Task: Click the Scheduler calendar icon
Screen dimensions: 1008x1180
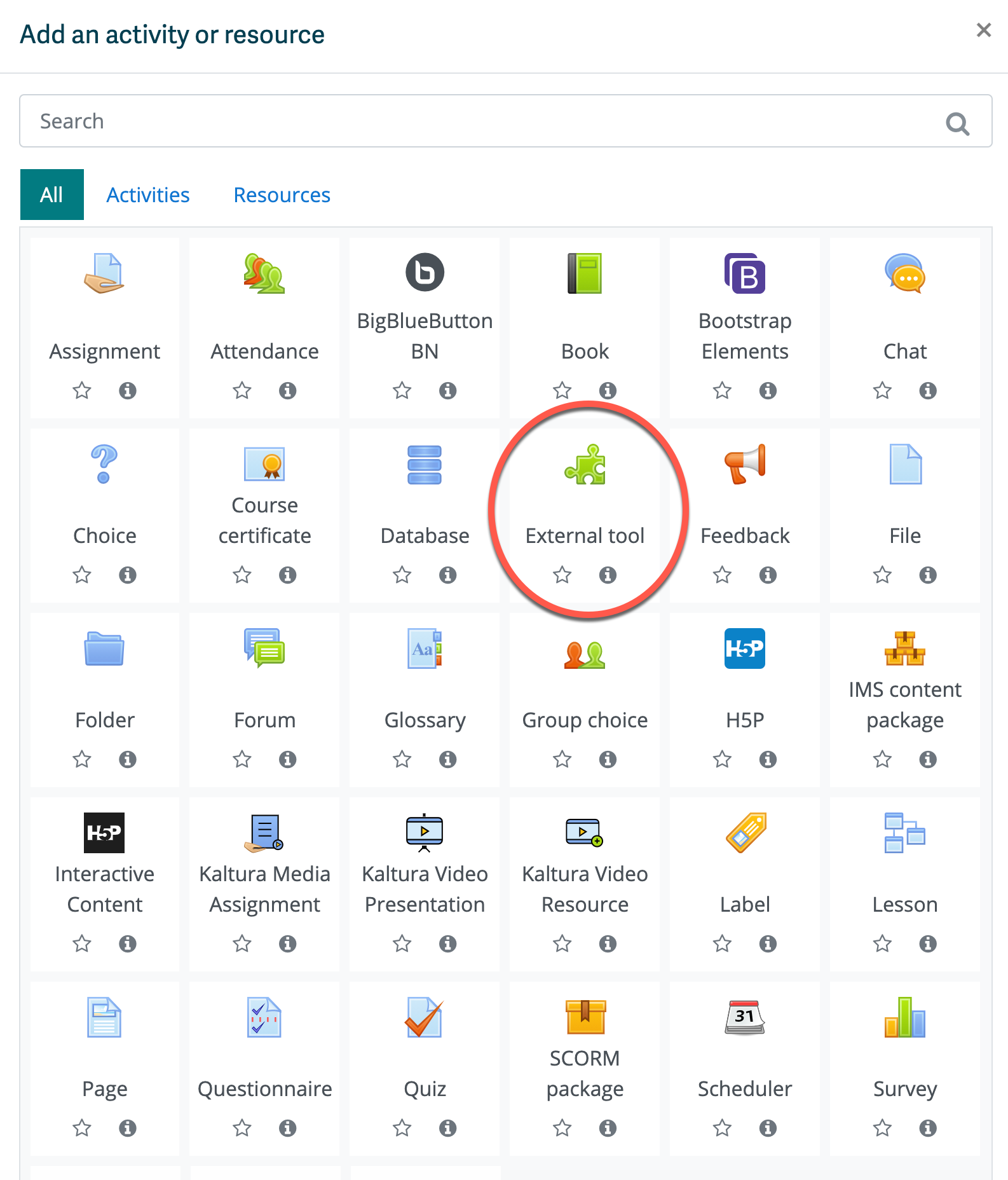Action: pos(744,1017)
